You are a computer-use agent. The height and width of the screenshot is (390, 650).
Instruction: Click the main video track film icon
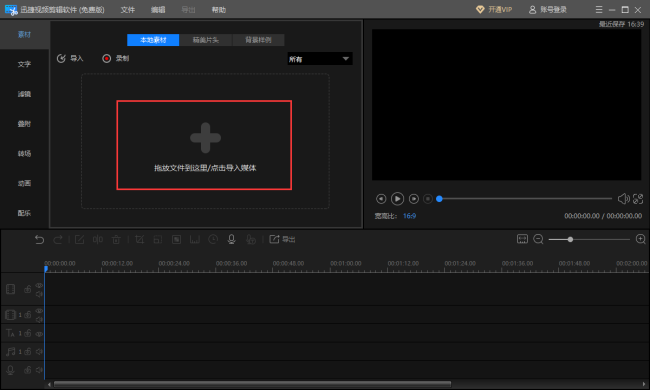coord(10,289)
